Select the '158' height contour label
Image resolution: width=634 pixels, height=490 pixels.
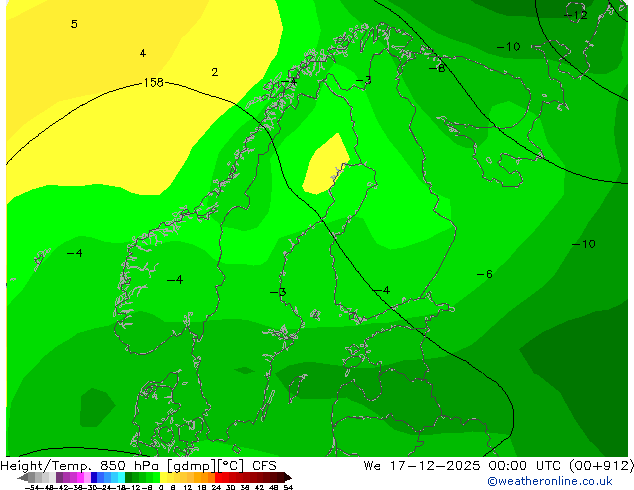tap(154, 82)
